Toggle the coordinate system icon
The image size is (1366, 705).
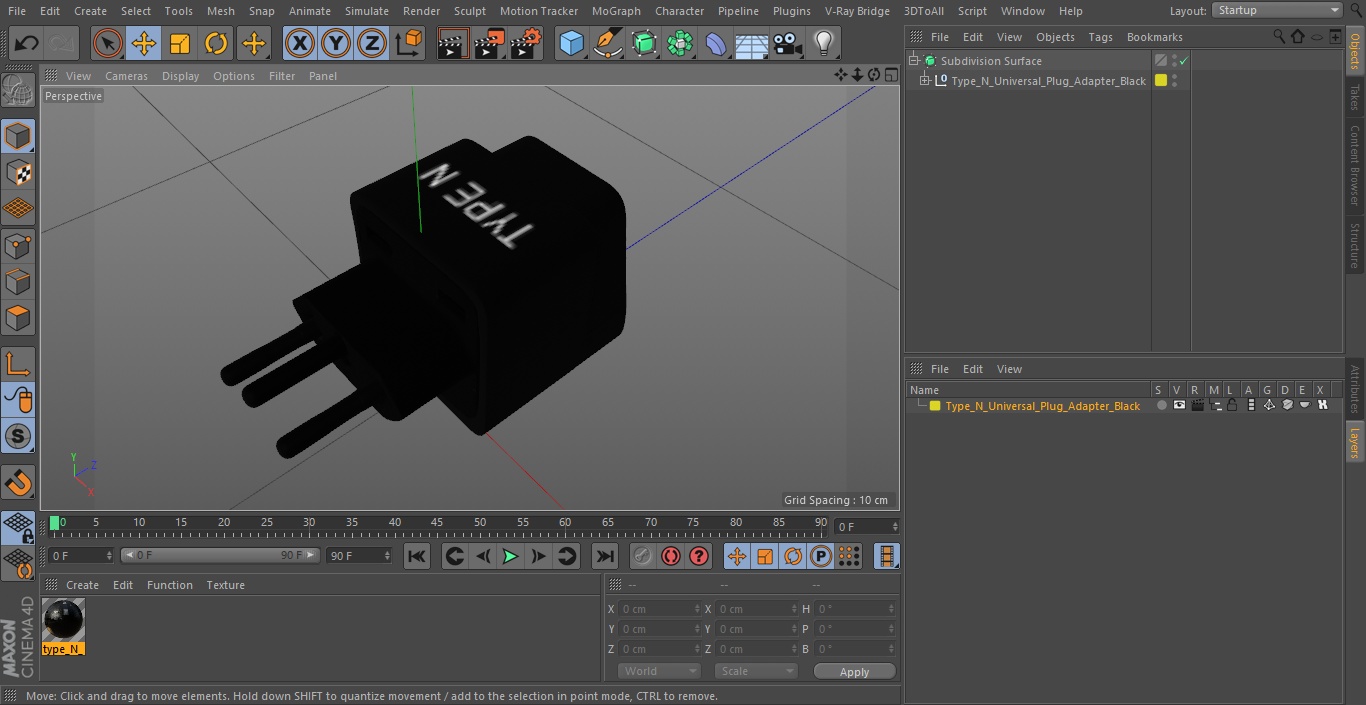[409, 43]
